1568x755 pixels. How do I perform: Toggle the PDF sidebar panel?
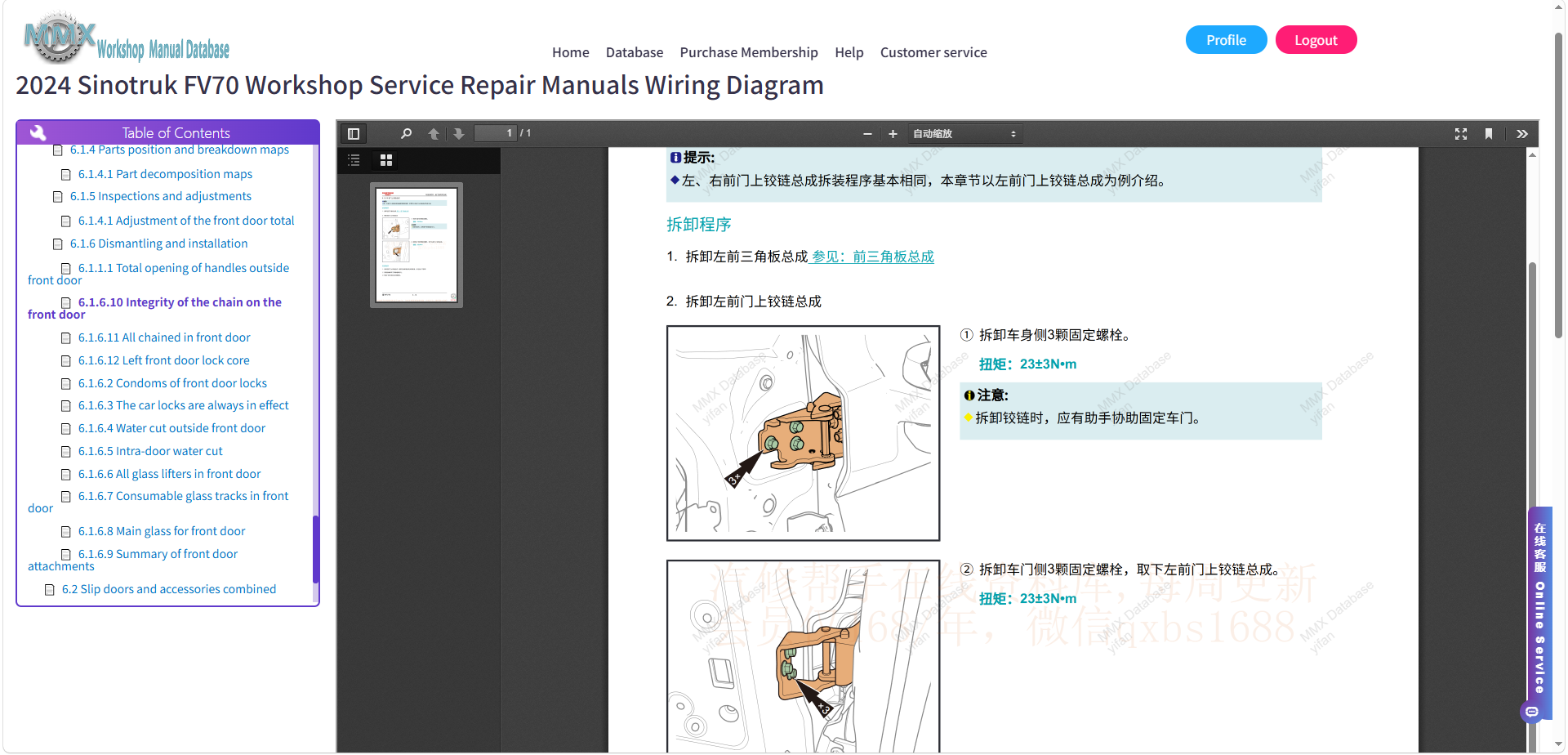(x=354, y=133)
